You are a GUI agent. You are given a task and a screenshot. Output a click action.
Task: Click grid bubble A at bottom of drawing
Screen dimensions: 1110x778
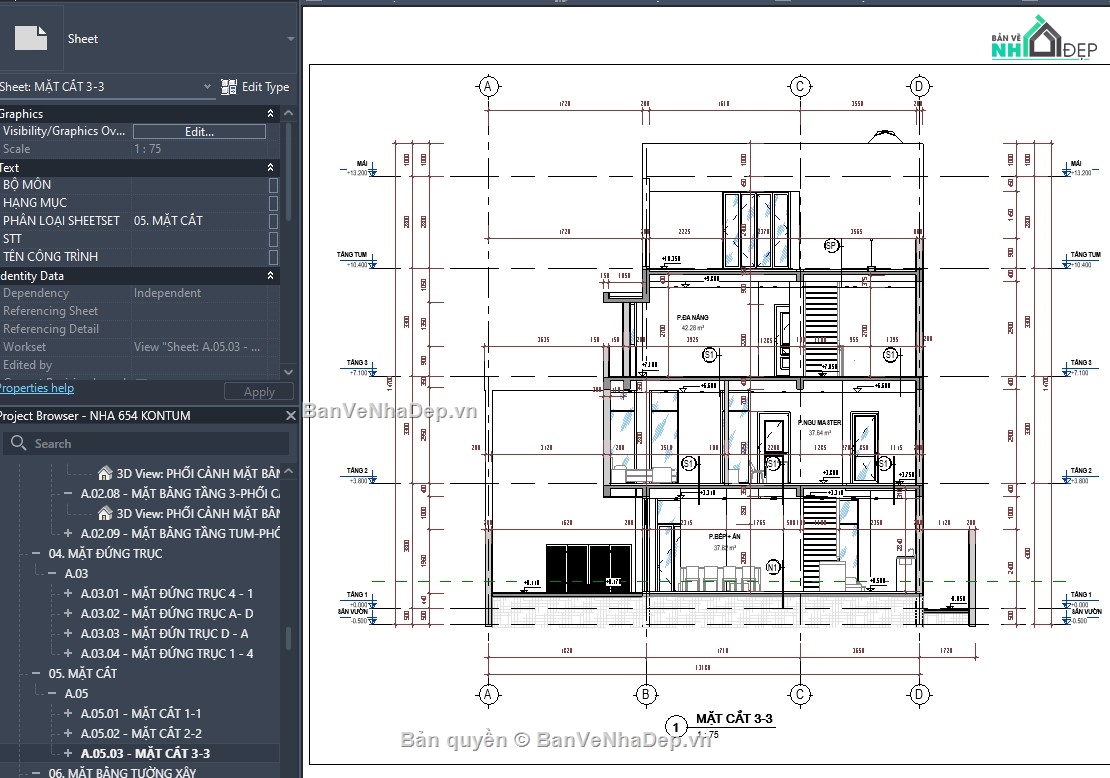[487, 694]
